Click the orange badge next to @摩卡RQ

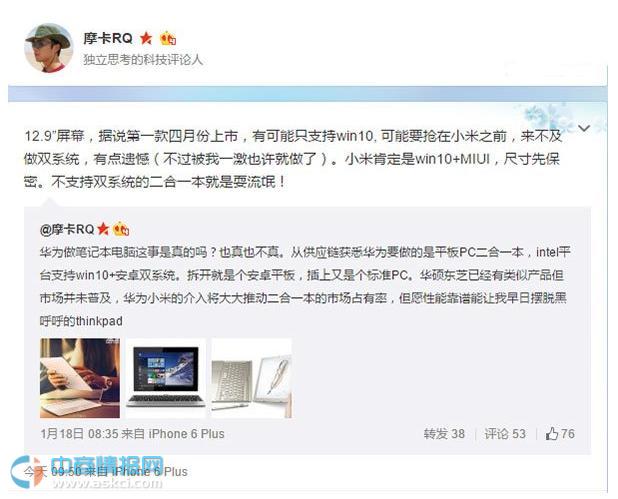[x=121, y=229]
